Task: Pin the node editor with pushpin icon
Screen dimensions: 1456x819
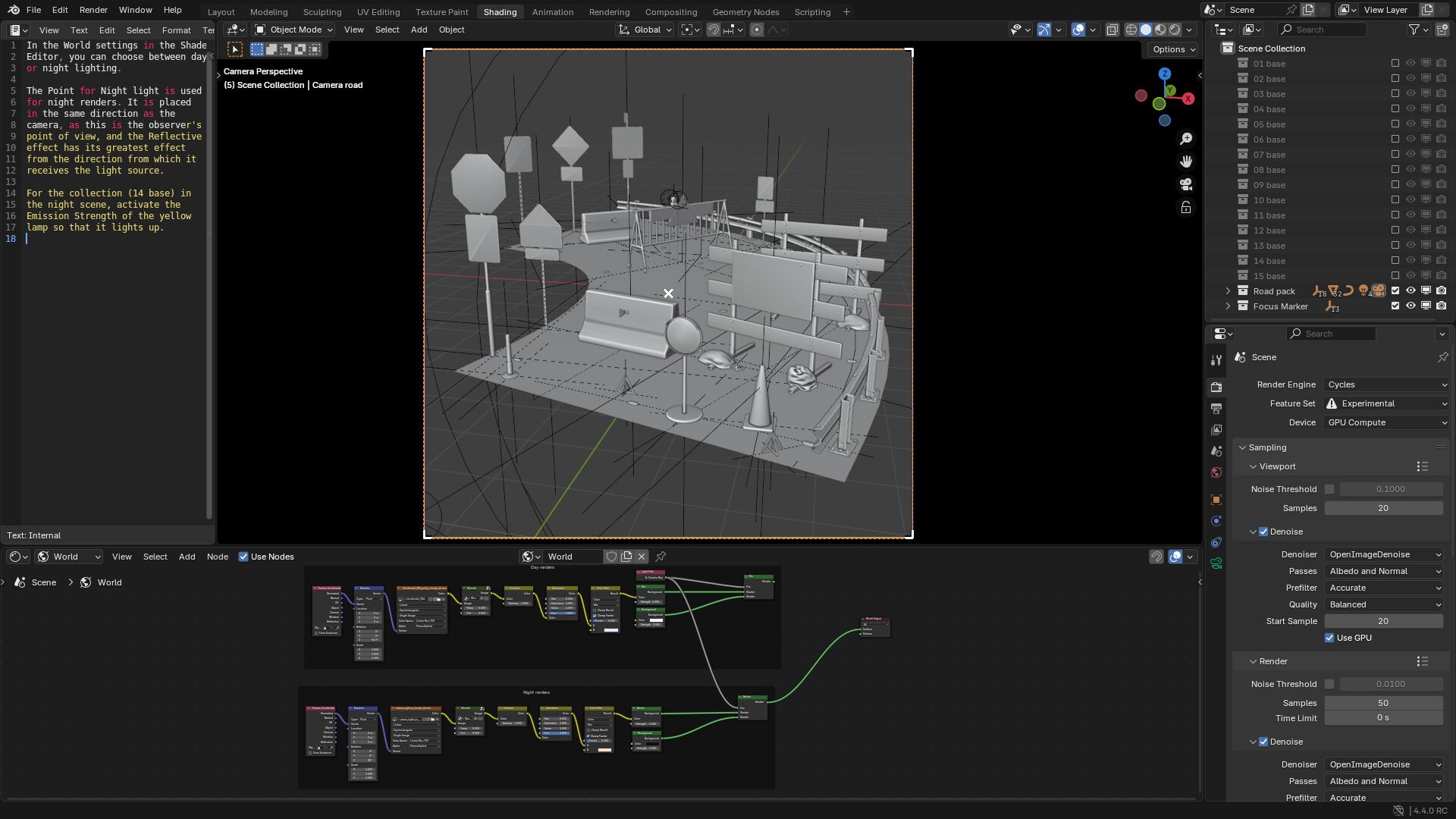Action: point(661,557)
